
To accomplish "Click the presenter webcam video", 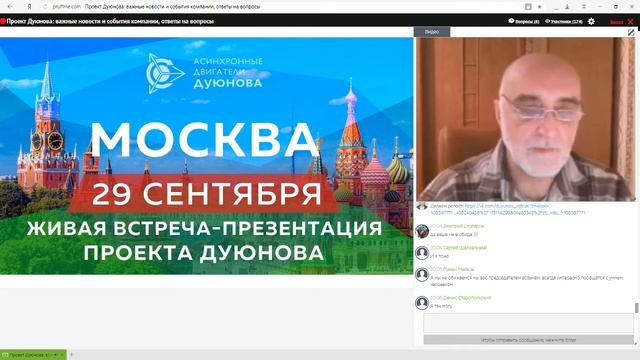I will click(x=526, y=119).
